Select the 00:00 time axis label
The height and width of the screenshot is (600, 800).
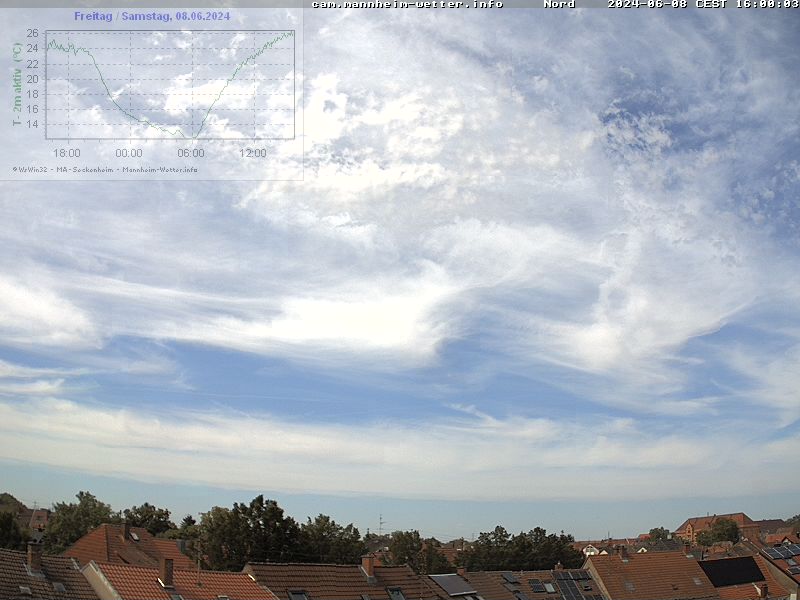click(128, 153)
